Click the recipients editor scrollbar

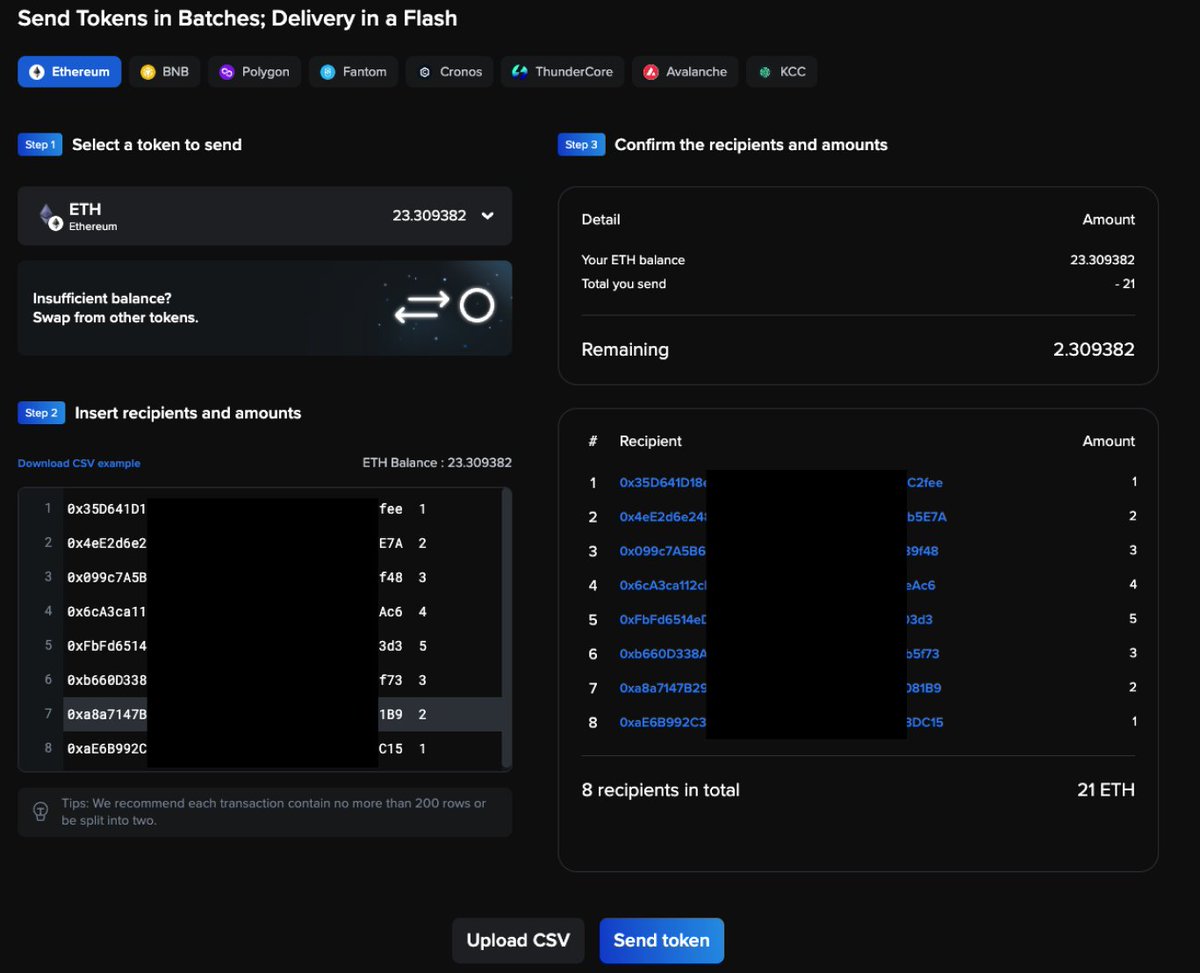click(507, 626)
